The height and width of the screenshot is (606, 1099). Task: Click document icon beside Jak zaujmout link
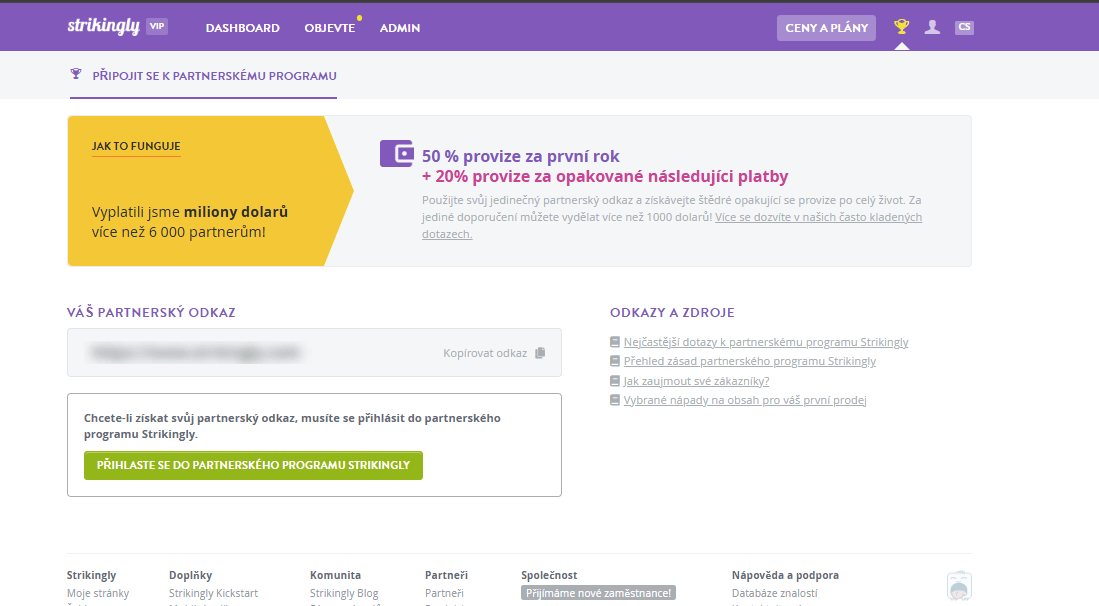(615, 380)
